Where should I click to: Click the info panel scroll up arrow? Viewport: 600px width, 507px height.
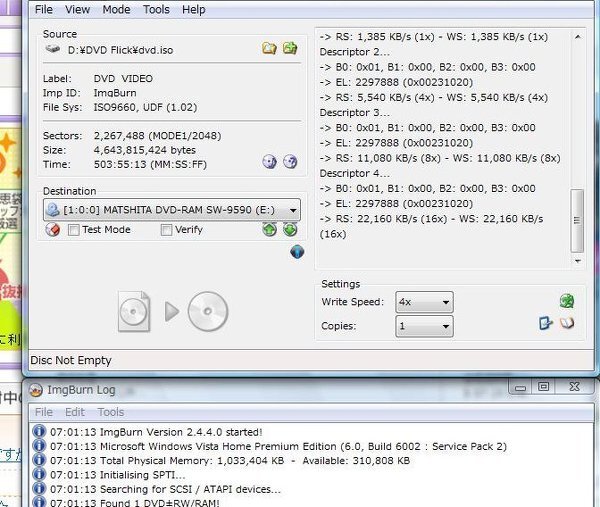pyautogui.click(x=577, y=37)
